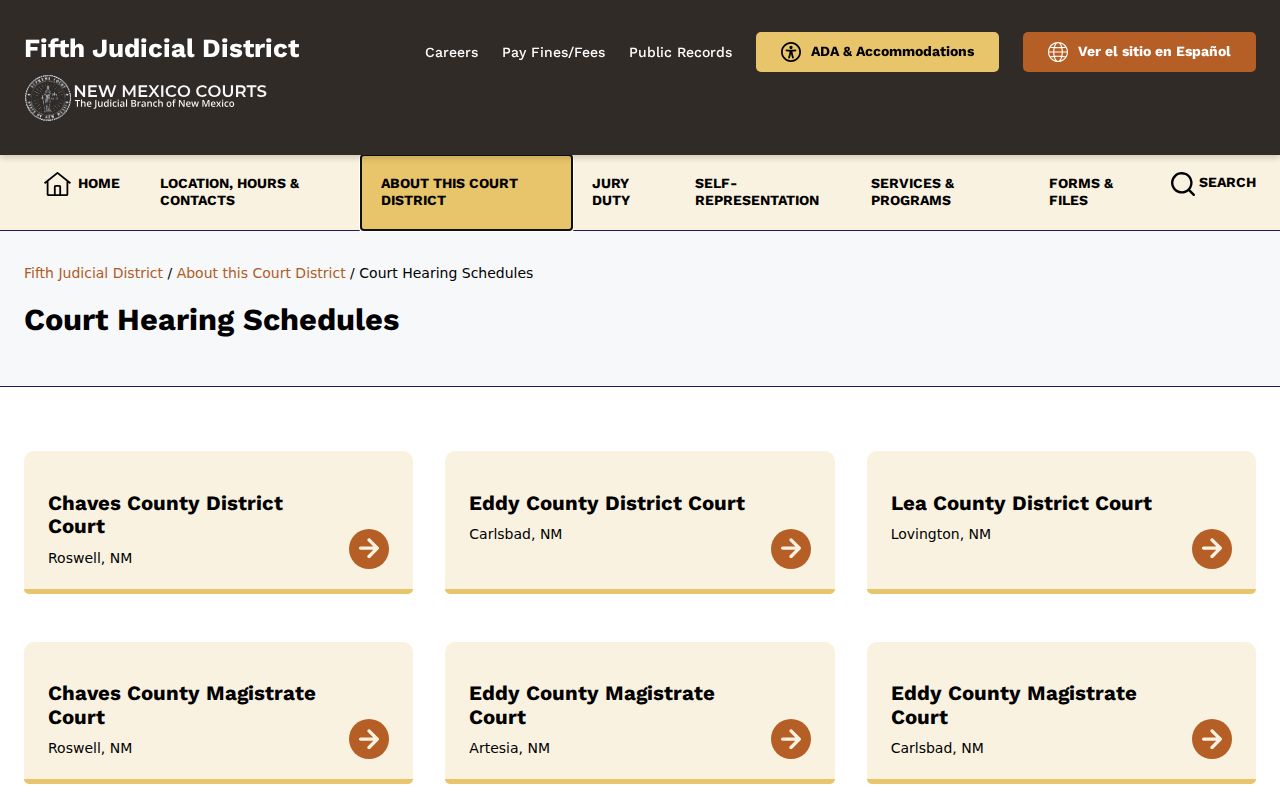
Task: Open Chaves County Magistrate Court arrow
Action: point(369,739)
